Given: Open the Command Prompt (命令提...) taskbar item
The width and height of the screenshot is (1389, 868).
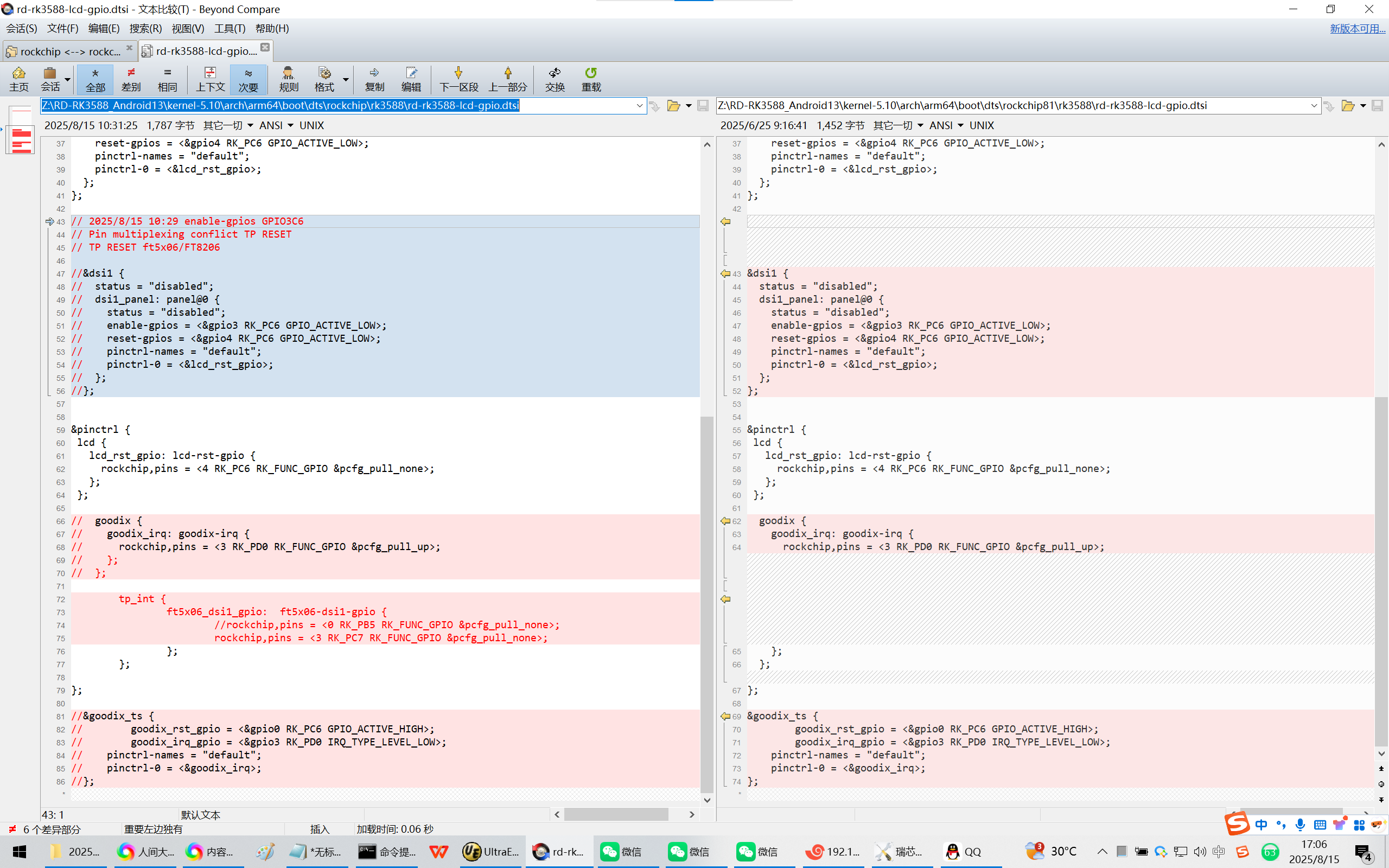Looking at the screenshot, I should (387, 852).
